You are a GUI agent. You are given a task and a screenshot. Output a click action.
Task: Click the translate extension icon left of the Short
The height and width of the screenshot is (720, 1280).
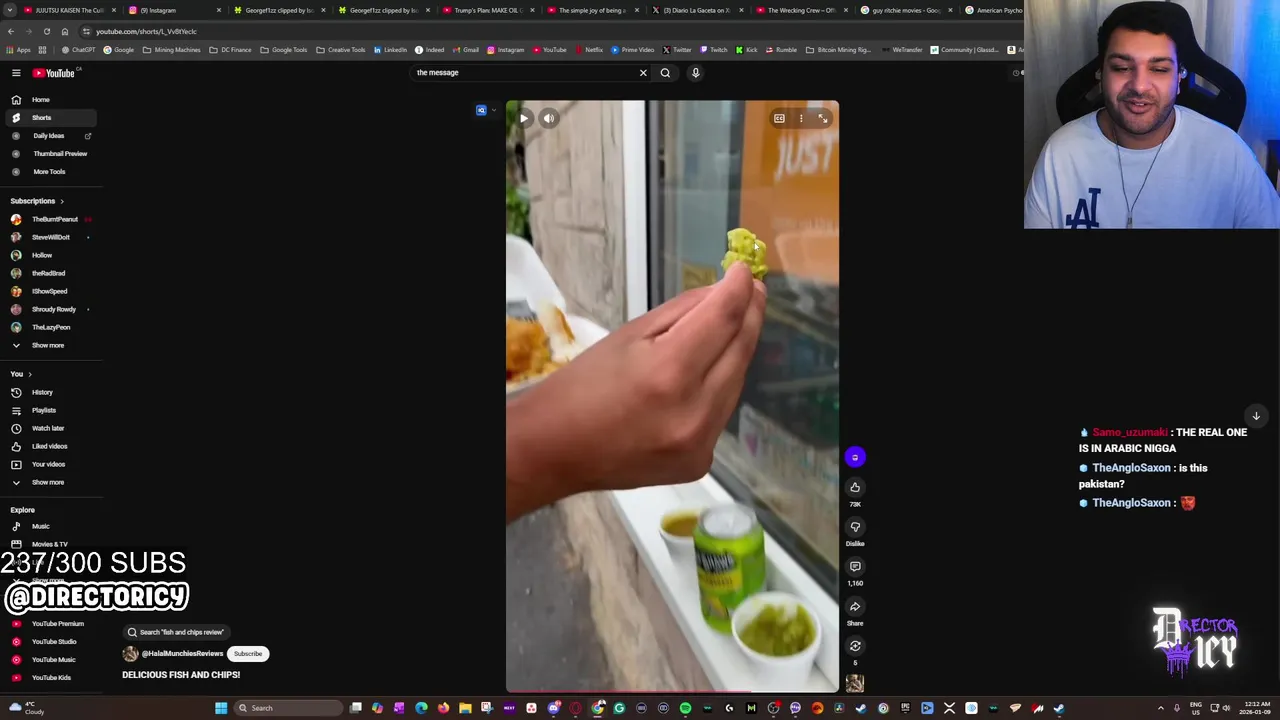coord(481,111)
